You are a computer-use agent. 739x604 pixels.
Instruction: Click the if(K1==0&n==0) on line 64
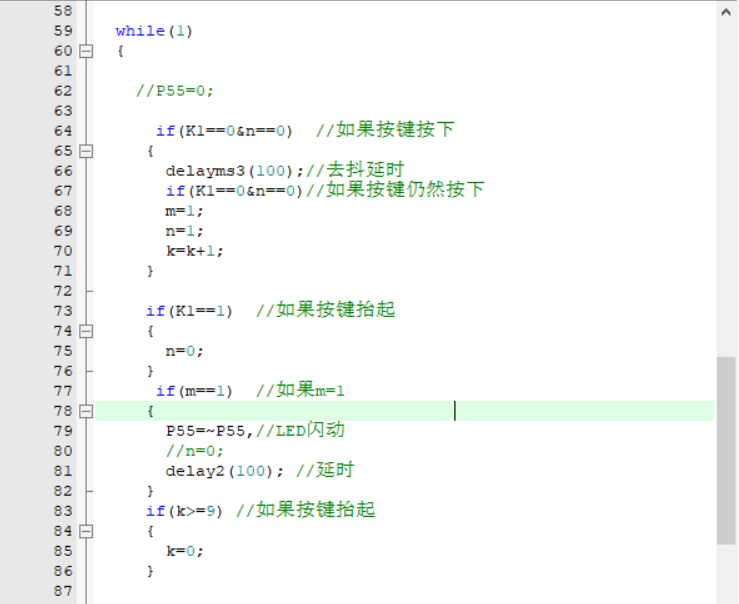224,131
